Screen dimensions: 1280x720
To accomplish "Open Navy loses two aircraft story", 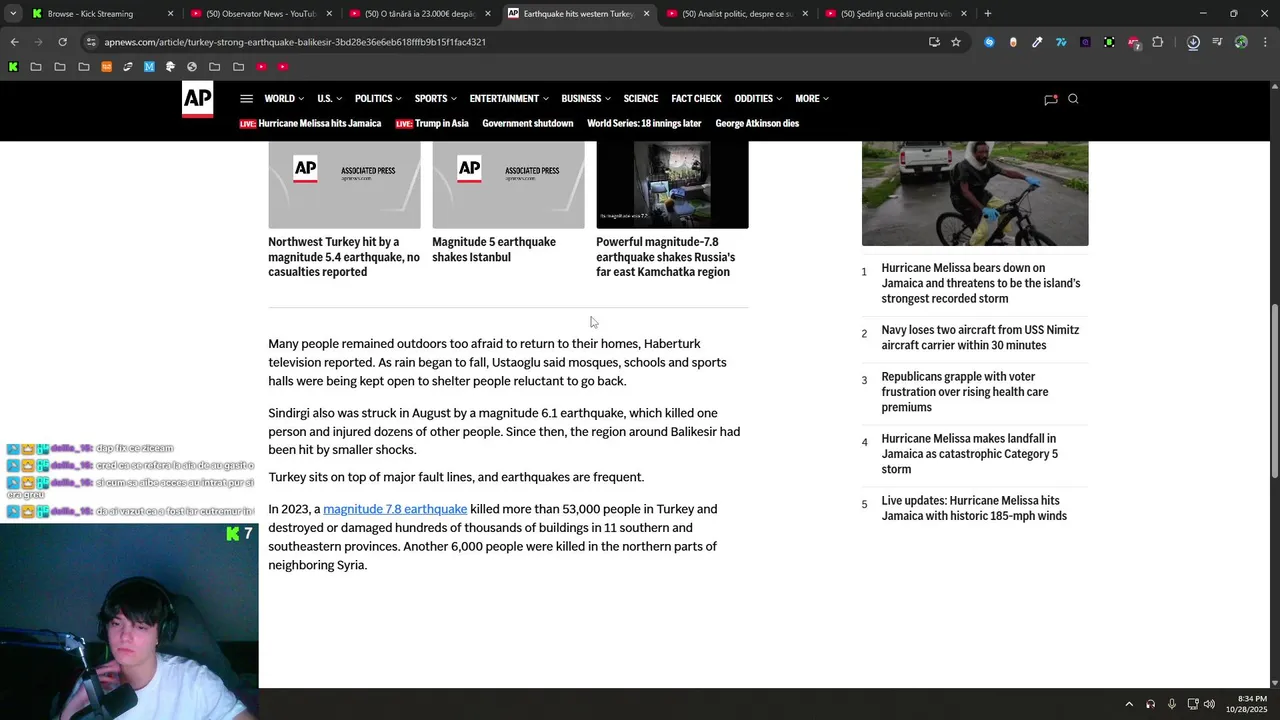I will click(980, 338).
